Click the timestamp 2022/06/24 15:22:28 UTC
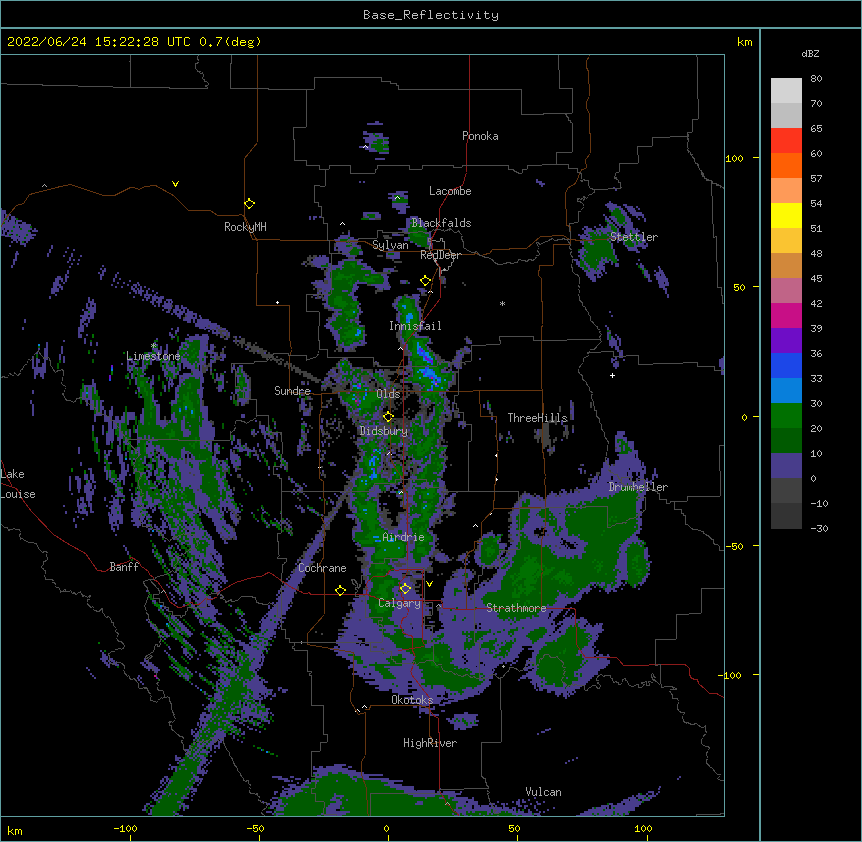This screenshot has width=862, height=842. click(x=98, y=42)
